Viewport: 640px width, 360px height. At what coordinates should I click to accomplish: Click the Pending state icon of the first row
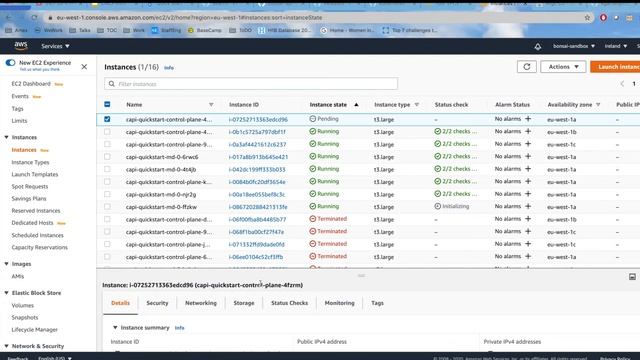point(313,119)
